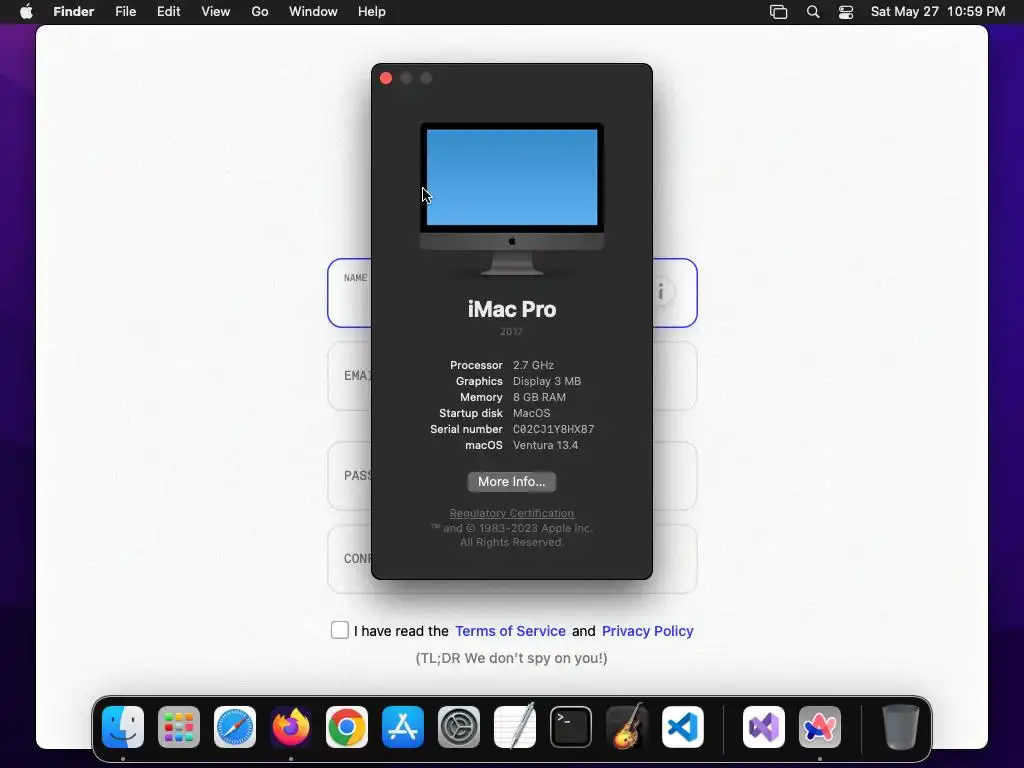Click the iMac Pro image
This screenshot has height=768, width=1024.
[512, 199]
